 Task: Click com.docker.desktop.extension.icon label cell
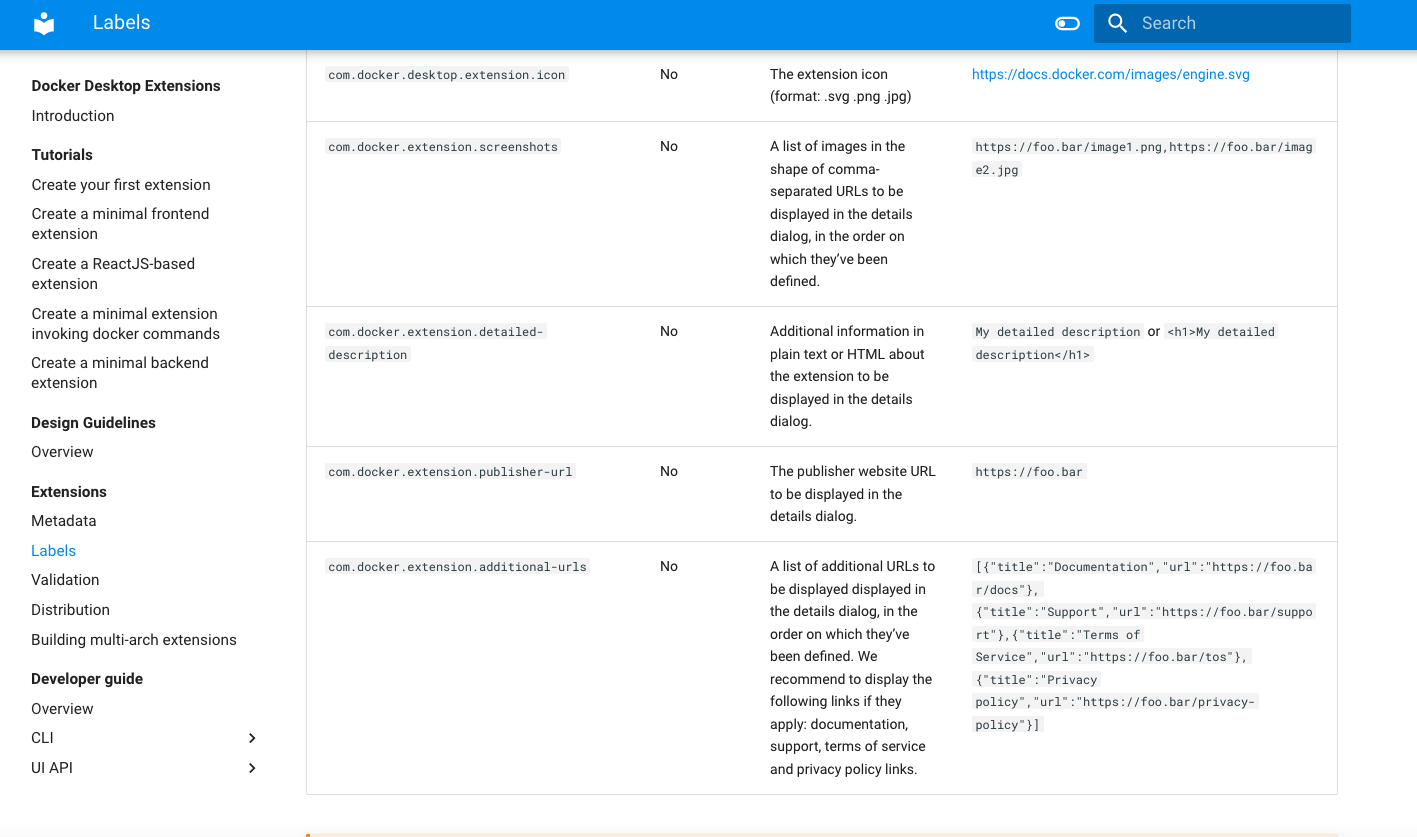point(447,75)
